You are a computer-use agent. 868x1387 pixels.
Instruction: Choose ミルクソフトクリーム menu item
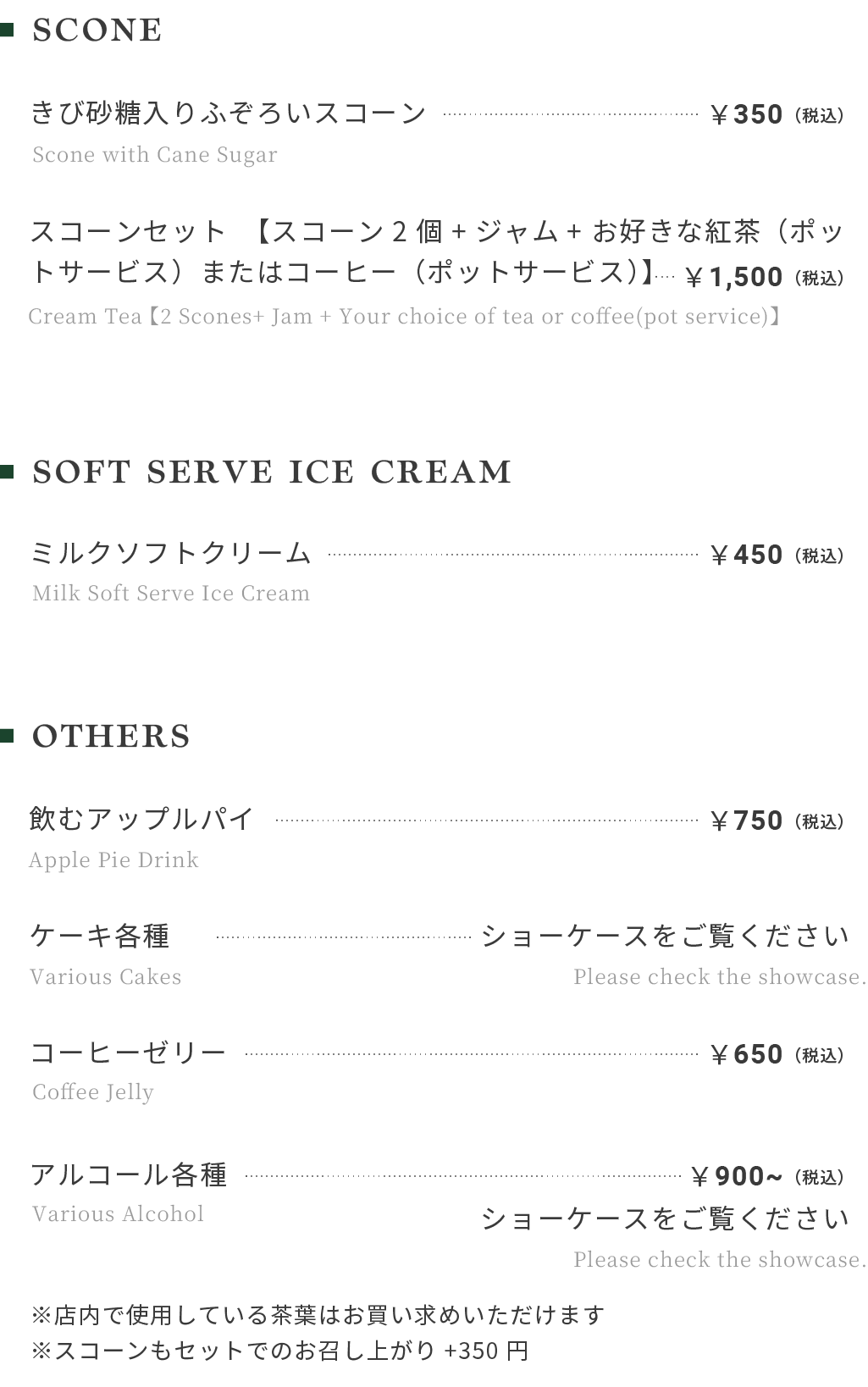171,554
